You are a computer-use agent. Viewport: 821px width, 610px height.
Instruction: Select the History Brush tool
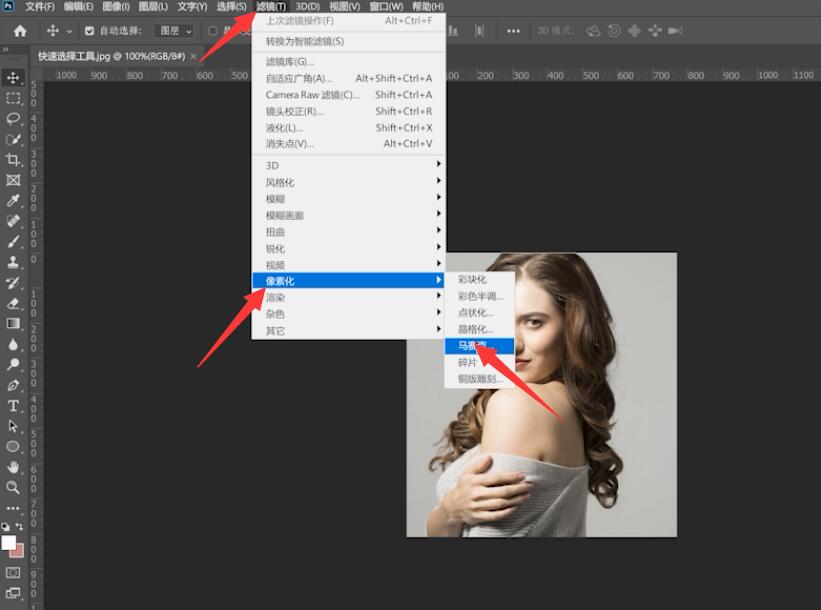[13, 283]
